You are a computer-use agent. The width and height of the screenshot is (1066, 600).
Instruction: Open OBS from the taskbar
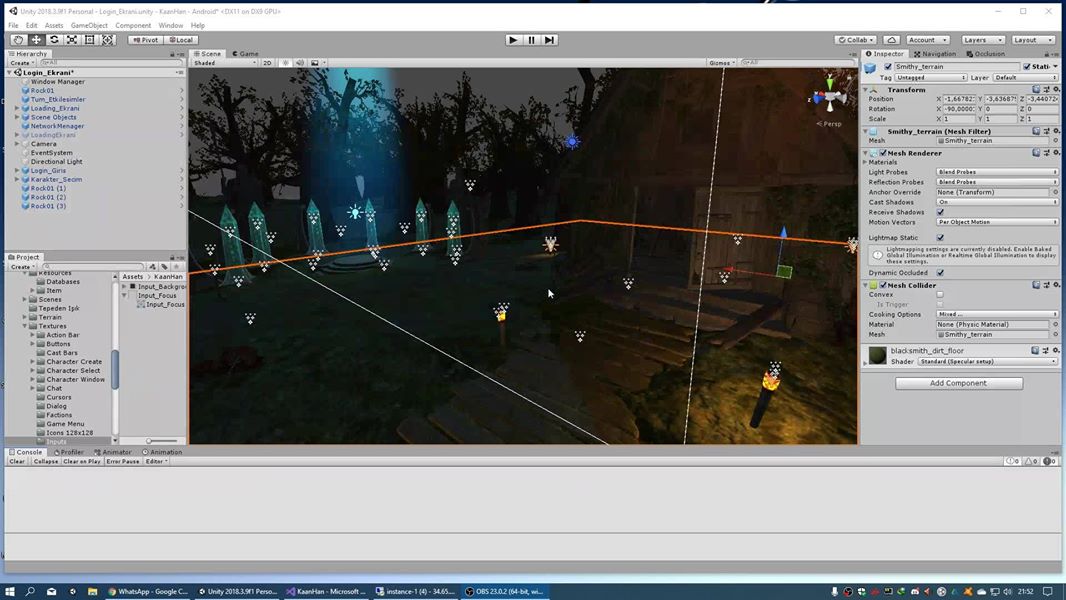(x=505, y=592)
